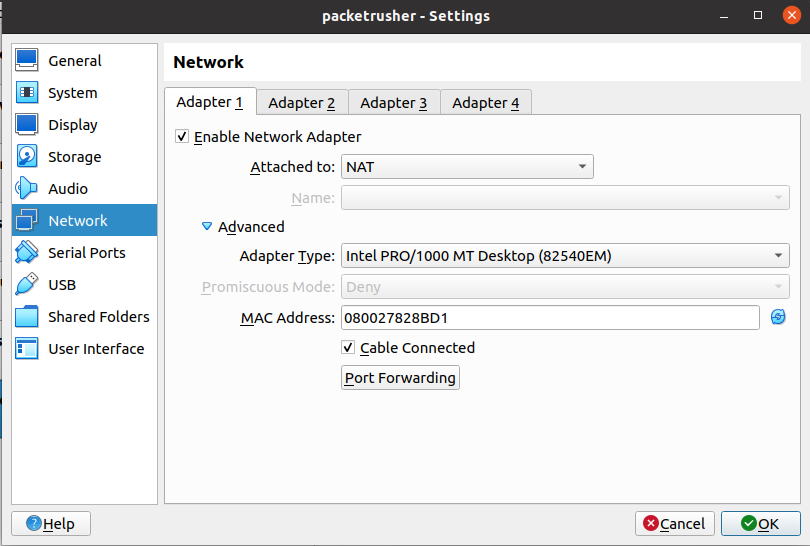Switch to Adapter 2 tab
Screen dimensions: 810x546
[302, 103]
